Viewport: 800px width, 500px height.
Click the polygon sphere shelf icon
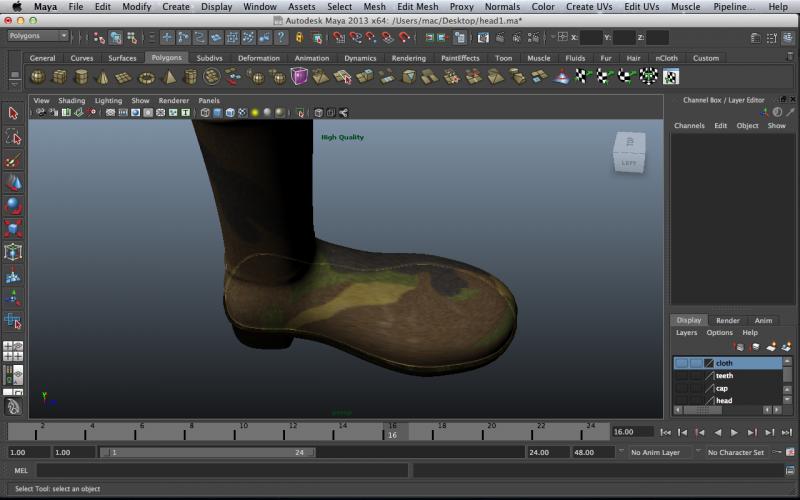point(37,77)
